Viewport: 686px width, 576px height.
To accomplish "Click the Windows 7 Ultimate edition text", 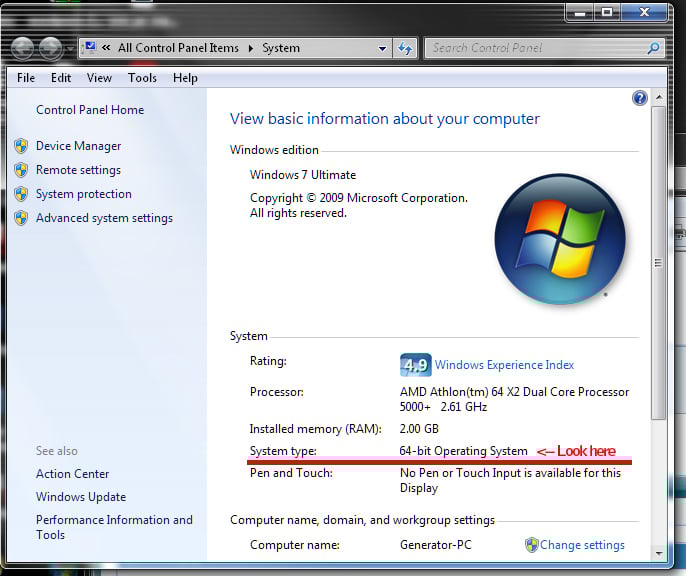I will click(303, 175).
